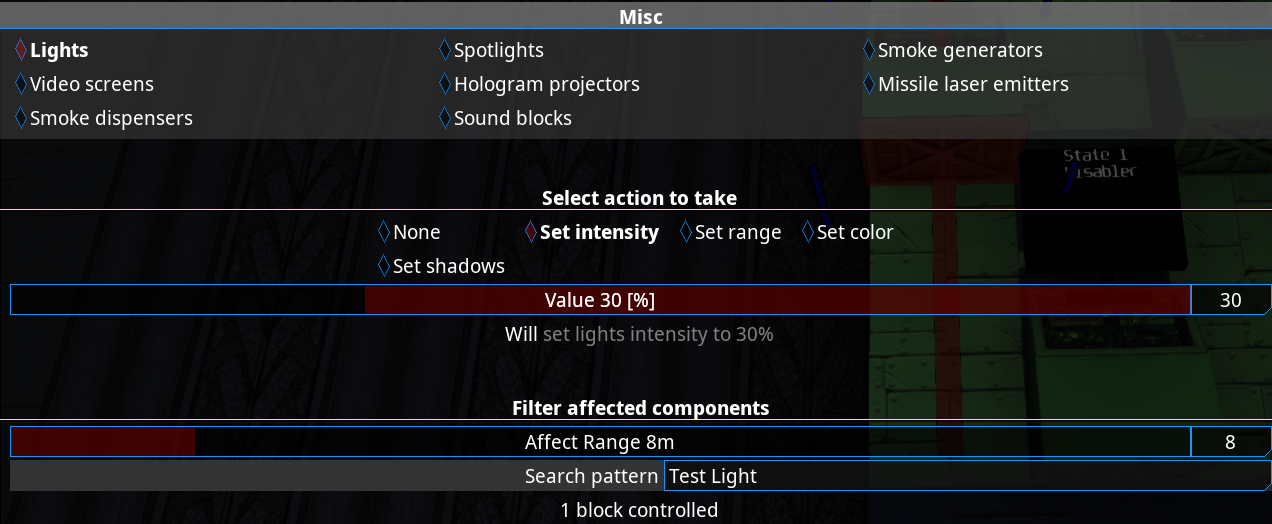The image size is (1272, 524).
Task: Select Smoke generators option
Action: click(952, 50)
